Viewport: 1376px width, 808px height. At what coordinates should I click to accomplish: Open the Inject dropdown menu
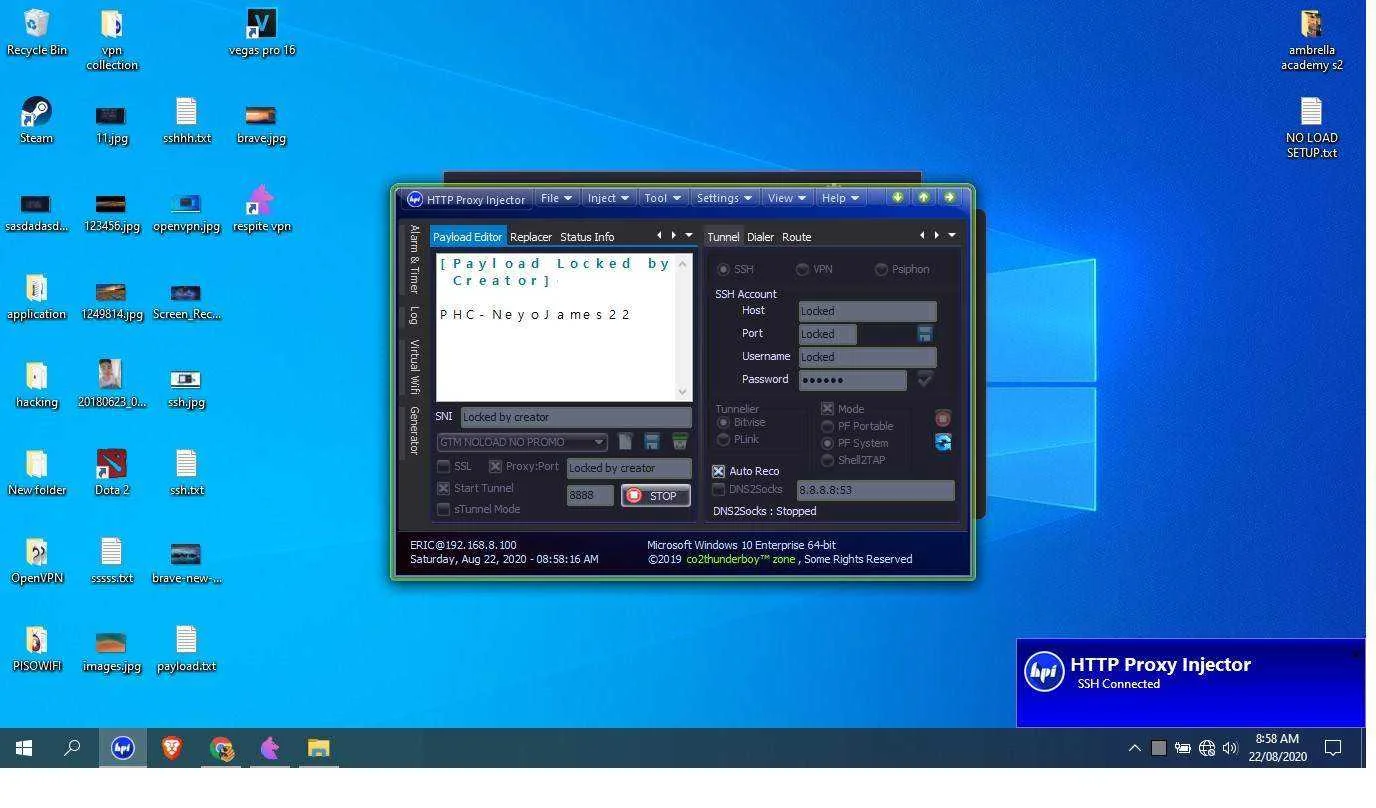click(x=607, y=198)
